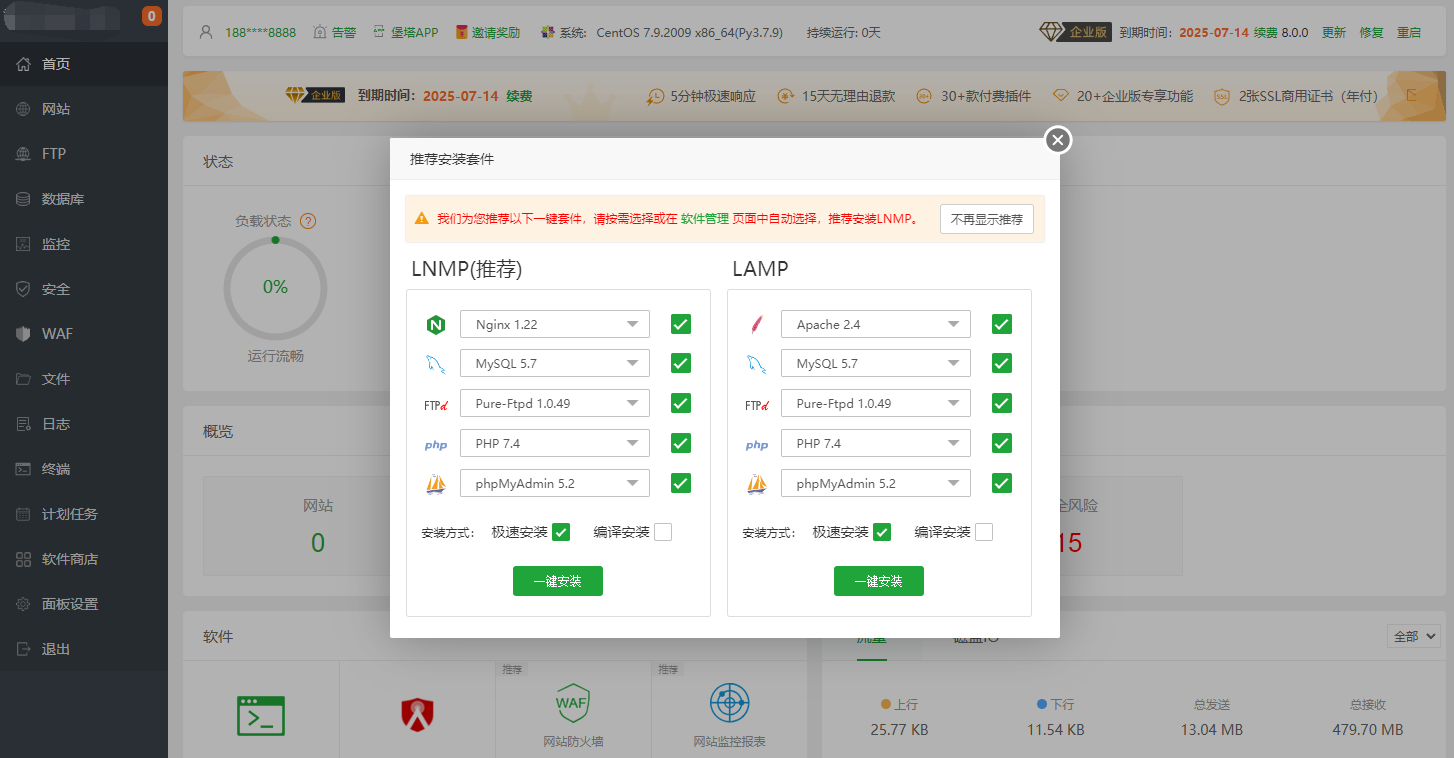Screen dimensions: 1454x758
Task: Click 一键安装 under the LNMP stack
Action: 557,580
